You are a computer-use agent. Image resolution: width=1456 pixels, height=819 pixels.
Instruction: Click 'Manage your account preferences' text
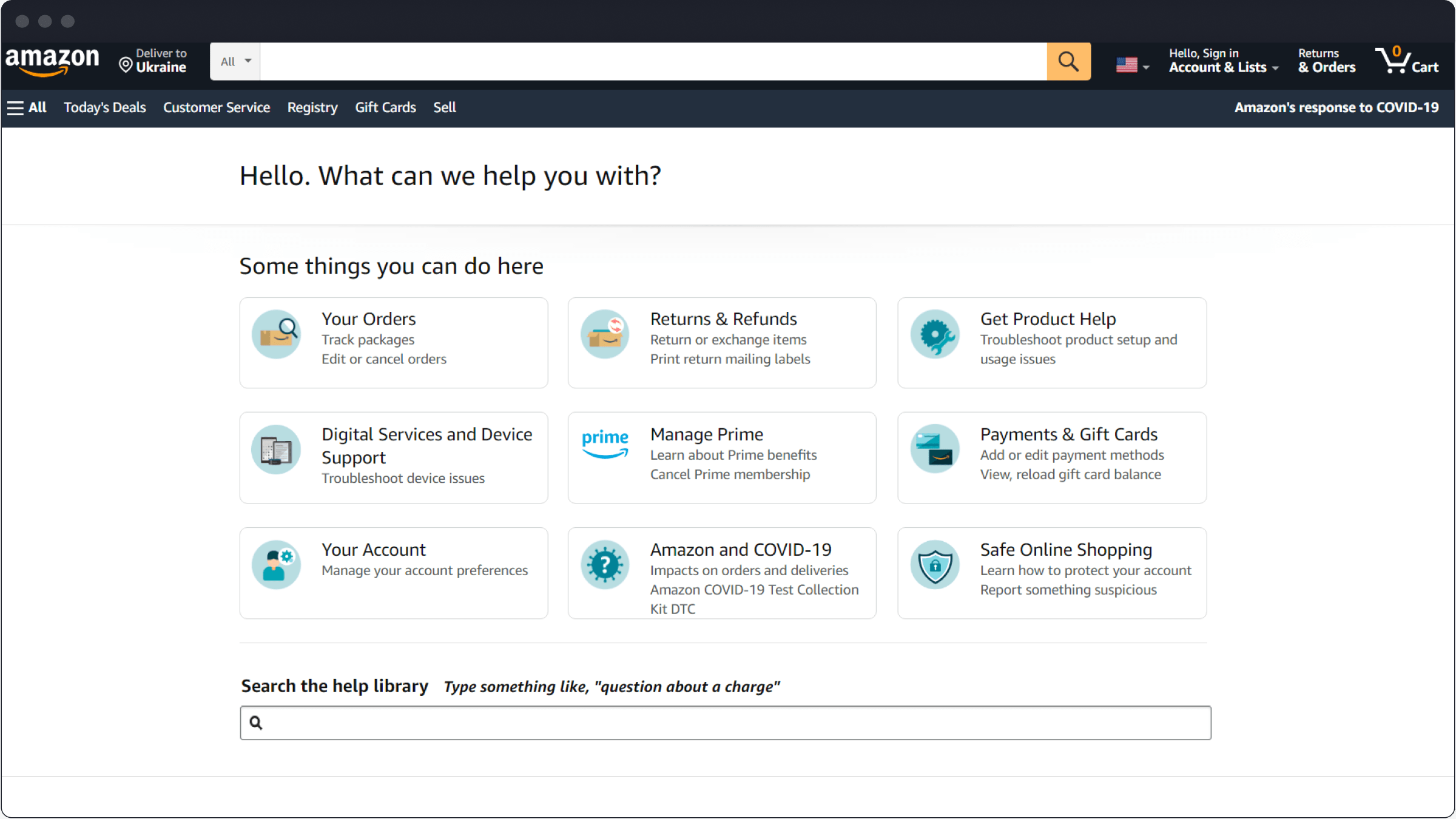pyautogui.click(x=425, y=570)
